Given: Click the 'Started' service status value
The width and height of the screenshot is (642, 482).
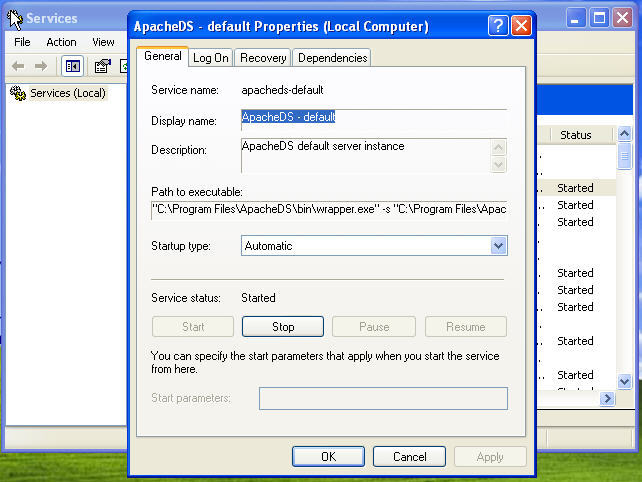Looking at the screenshot, I should click(x=258, y=298).
